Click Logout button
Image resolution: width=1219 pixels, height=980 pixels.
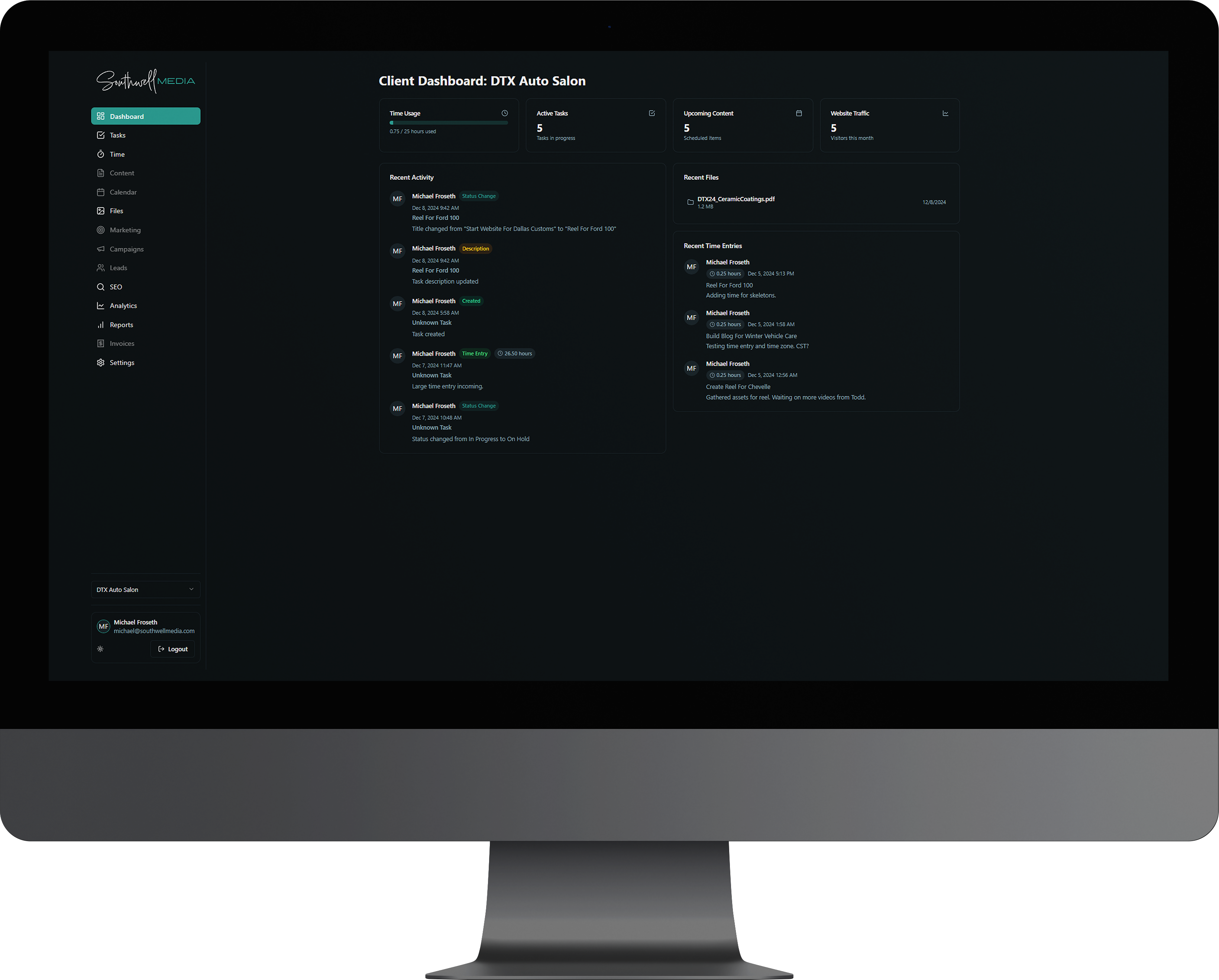[173, 648]
